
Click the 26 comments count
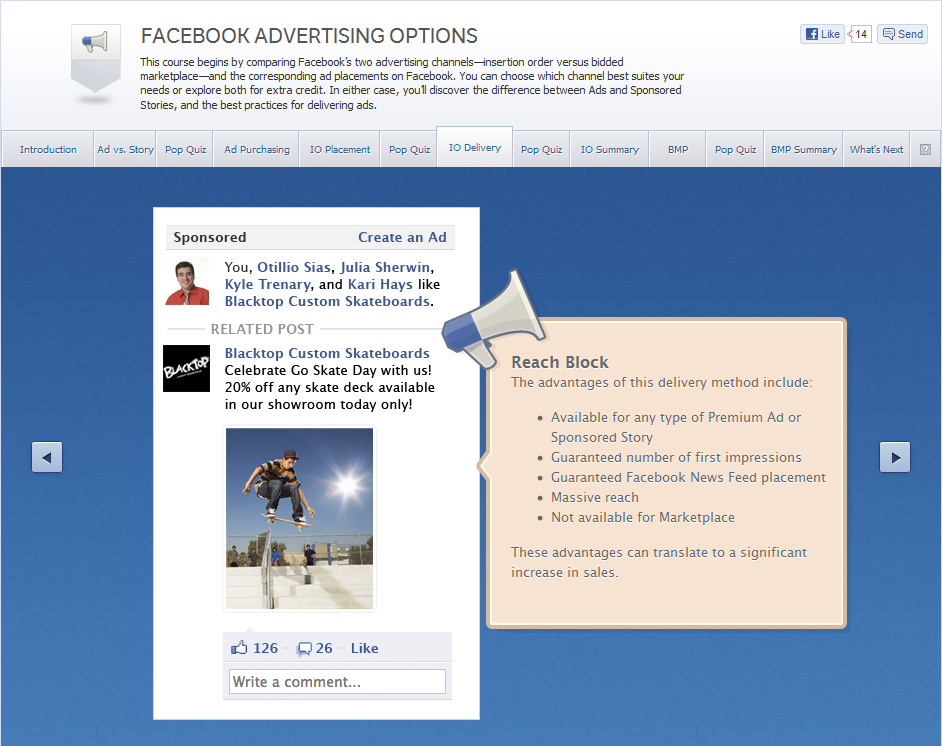pyautogui.click(x=324, y=648)
